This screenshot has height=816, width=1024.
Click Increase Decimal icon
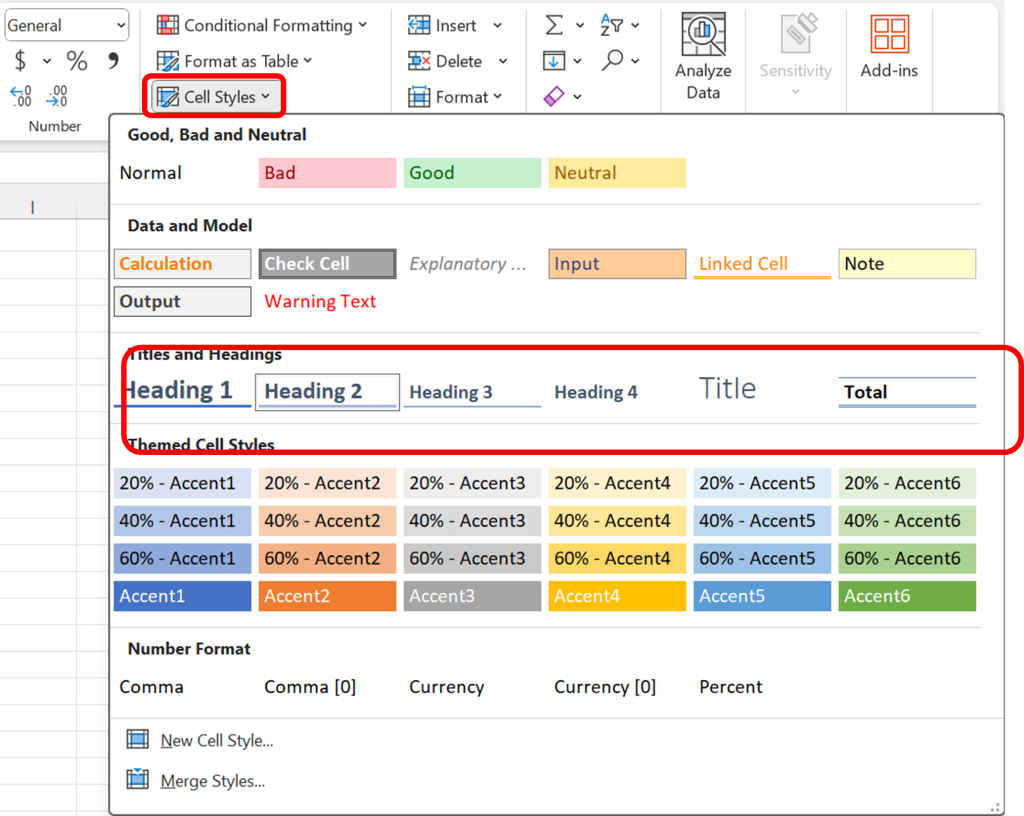(x=21, y=97)
